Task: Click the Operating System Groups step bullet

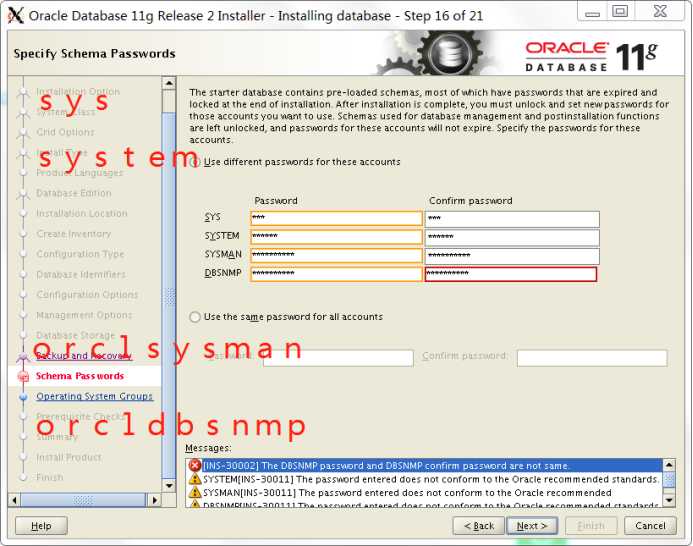Action: click(23, 397)
